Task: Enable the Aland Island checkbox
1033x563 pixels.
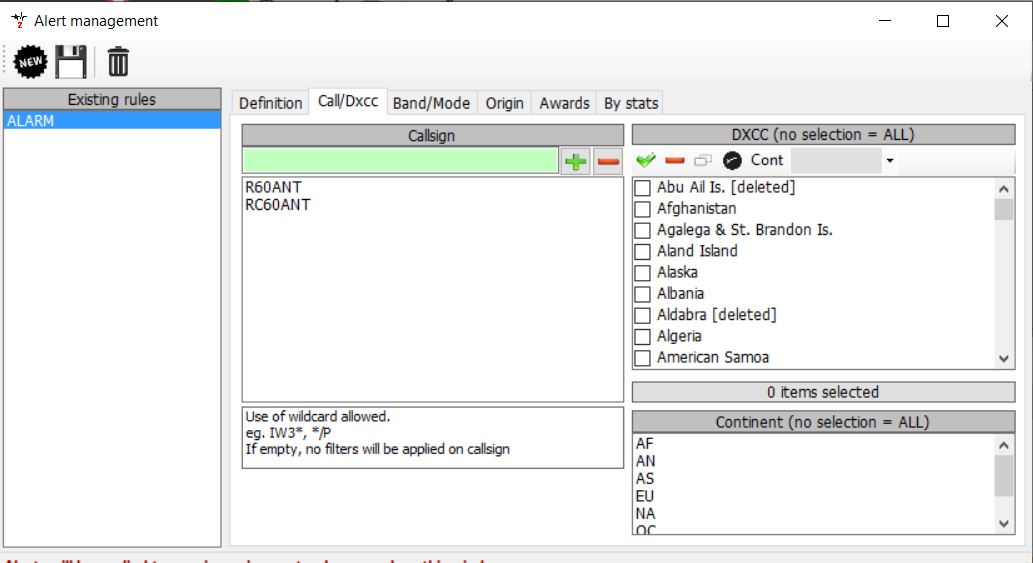Action: 642,252
